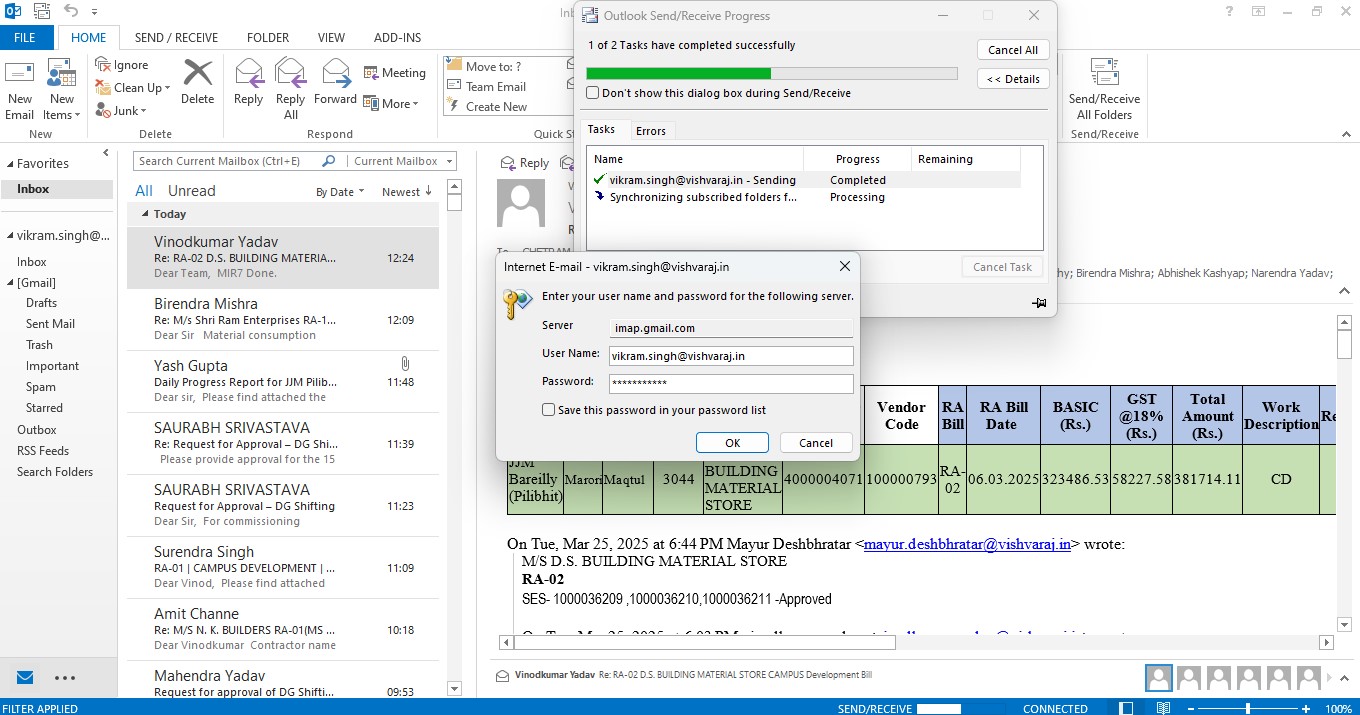Adjust the zoom slider in status bar

click(1247, 708)
